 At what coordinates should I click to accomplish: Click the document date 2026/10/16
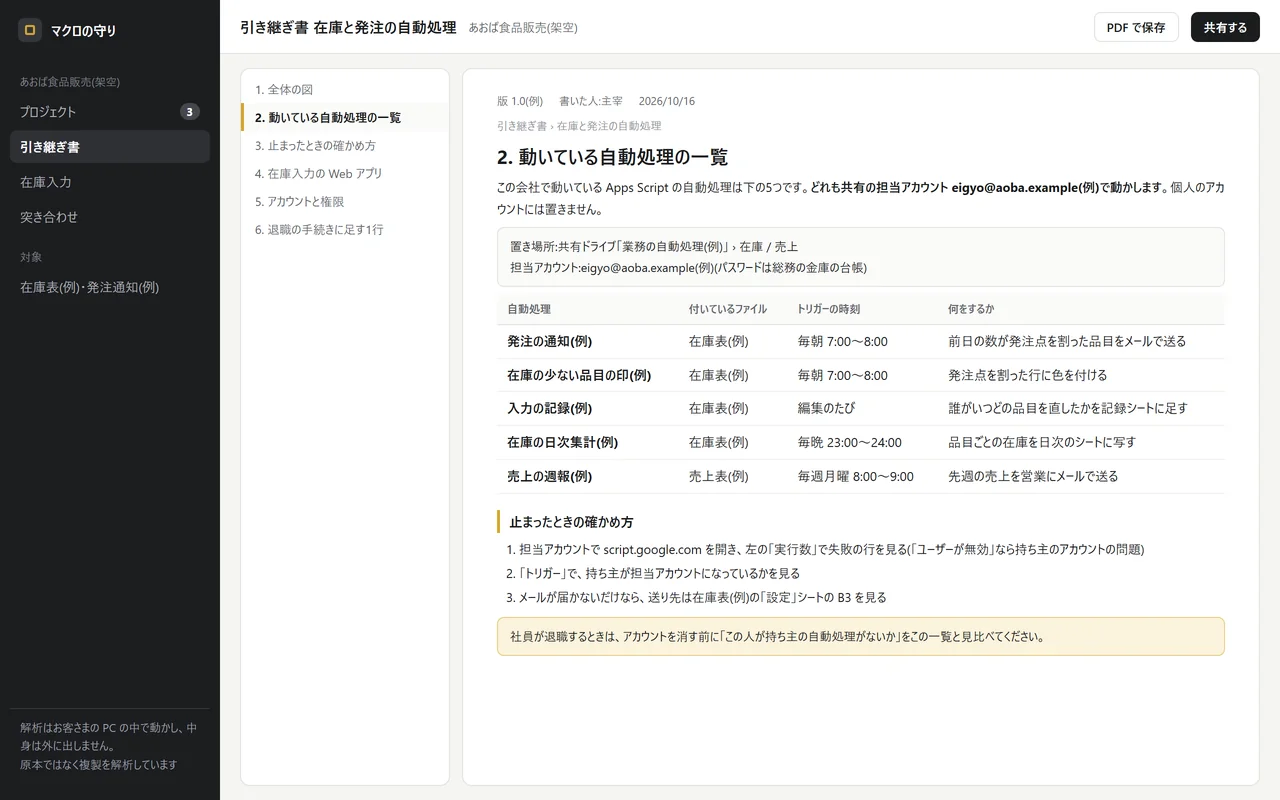point(667,101)
